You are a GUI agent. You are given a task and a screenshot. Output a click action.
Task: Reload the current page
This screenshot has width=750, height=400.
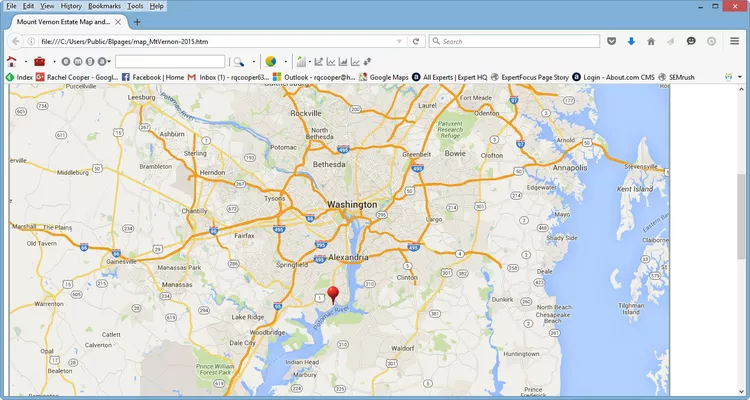415,41
